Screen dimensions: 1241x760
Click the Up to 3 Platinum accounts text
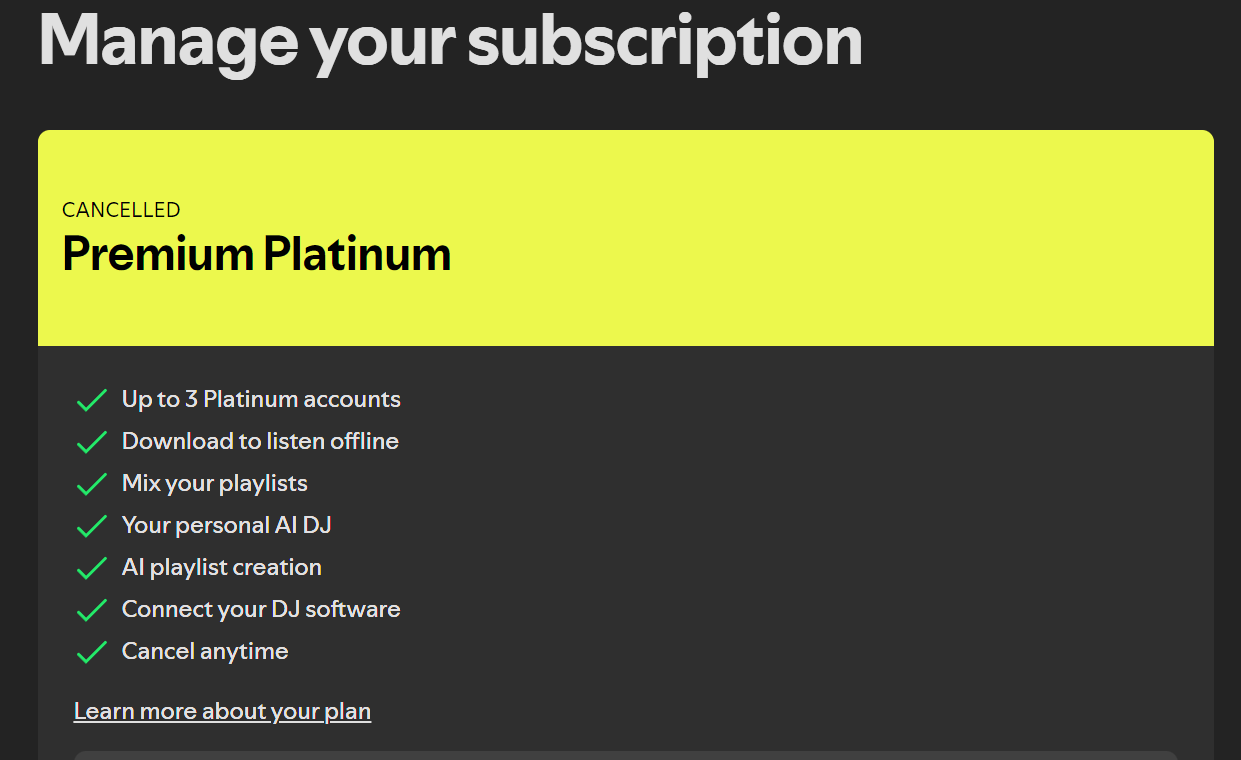[x=261, y=399]
